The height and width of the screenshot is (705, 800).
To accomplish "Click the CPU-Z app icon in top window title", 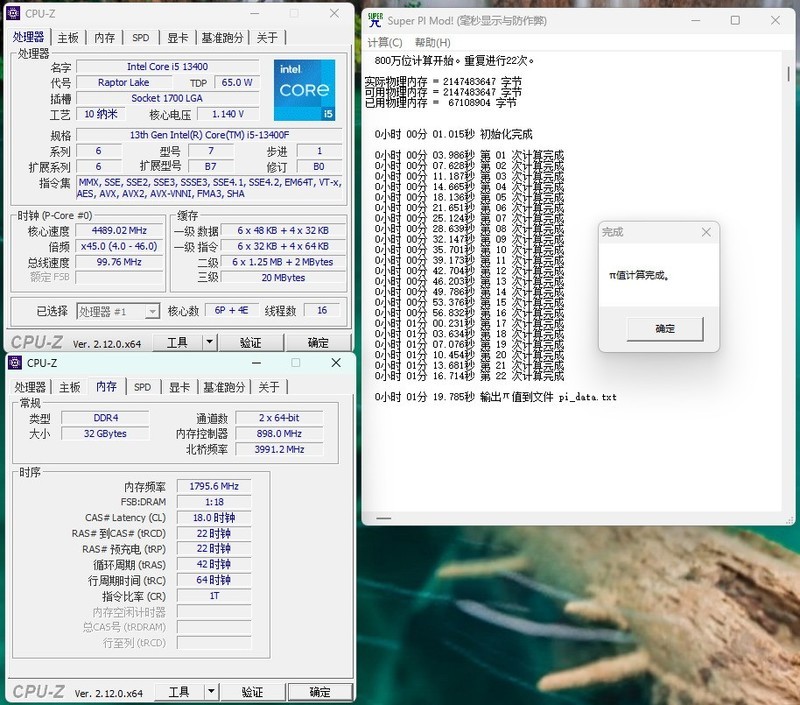I will pyautogui.click(x=13, y=13).
